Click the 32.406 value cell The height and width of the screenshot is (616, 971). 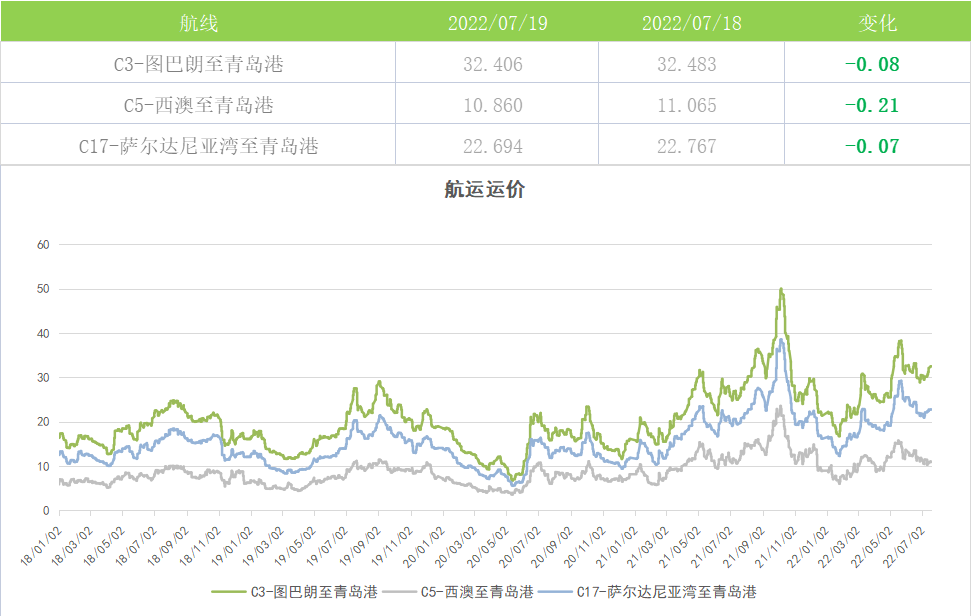(493, 65)
